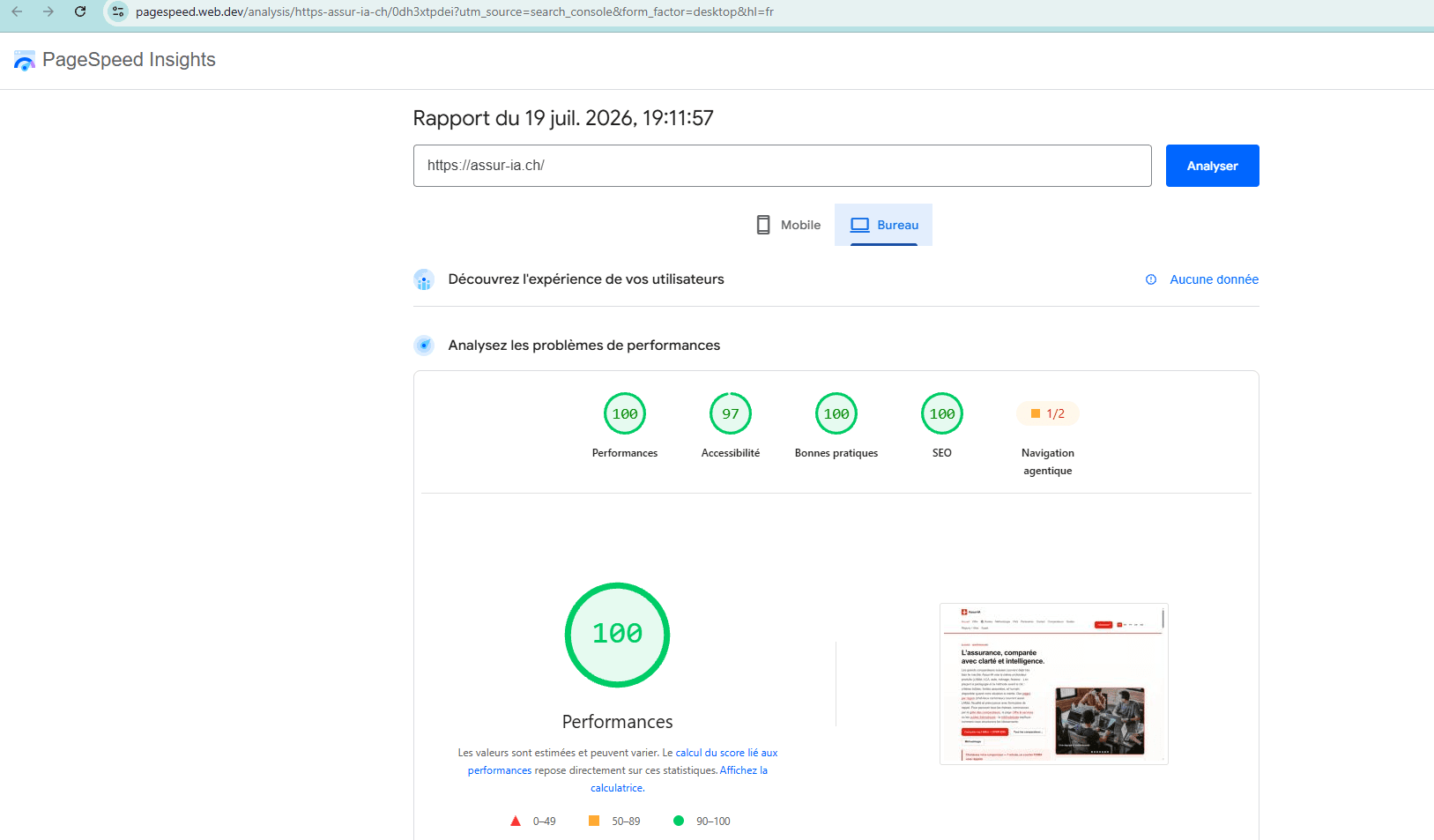Click the Navigation agentique label
This screenshot has height=840, width=1434.
[1048, 462]
